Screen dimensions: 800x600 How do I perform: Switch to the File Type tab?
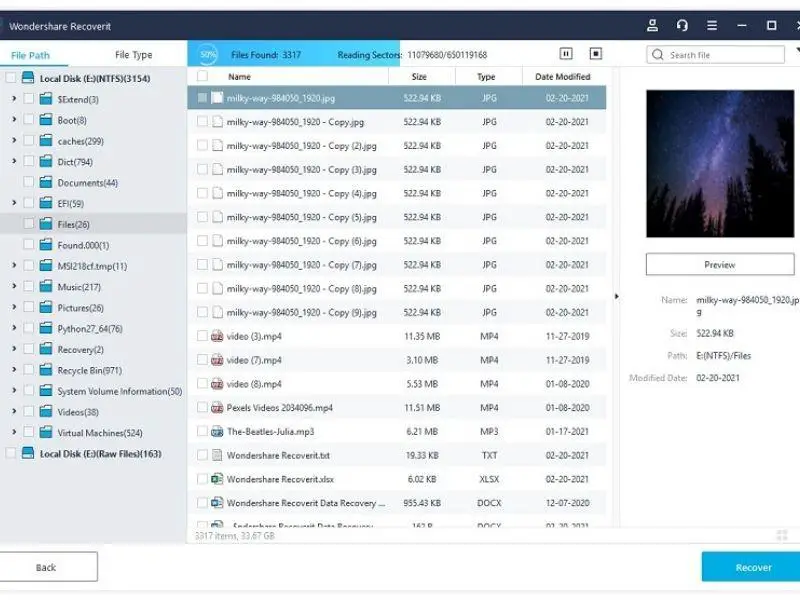pos(133,55)
